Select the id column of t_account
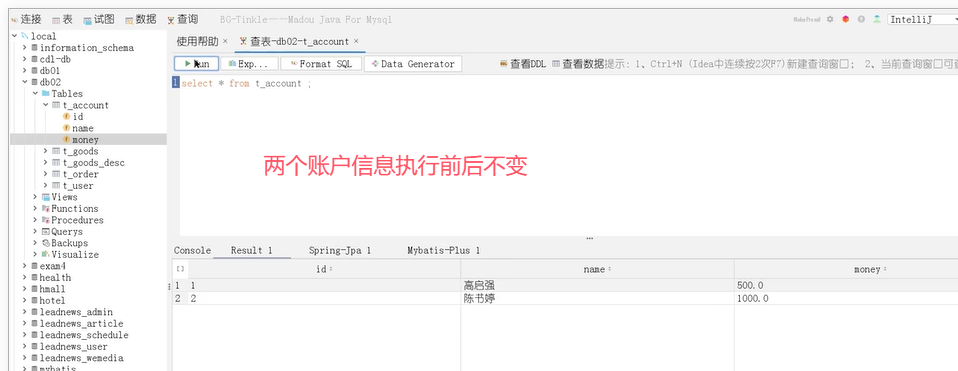The width and height of the screenshot is (958, 371). coord(78,117)
